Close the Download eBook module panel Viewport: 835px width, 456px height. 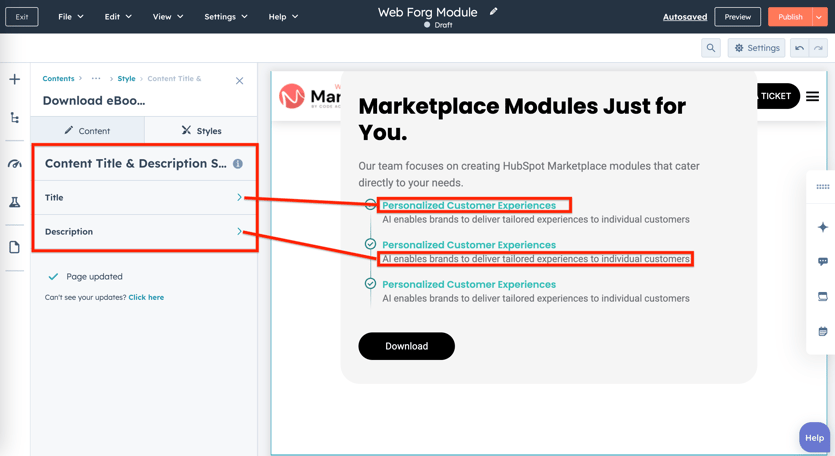pyautogui.click(x=240, y=81)
